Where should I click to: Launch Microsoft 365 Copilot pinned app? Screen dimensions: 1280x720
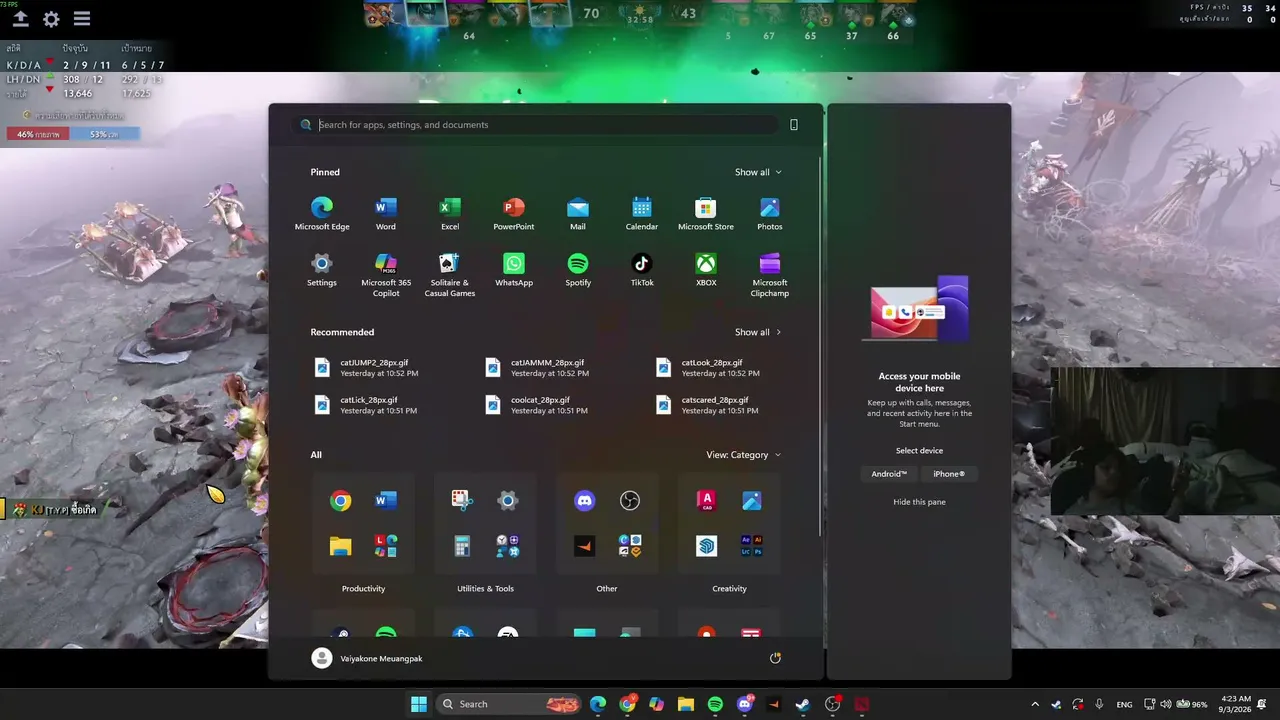[386, 275]
